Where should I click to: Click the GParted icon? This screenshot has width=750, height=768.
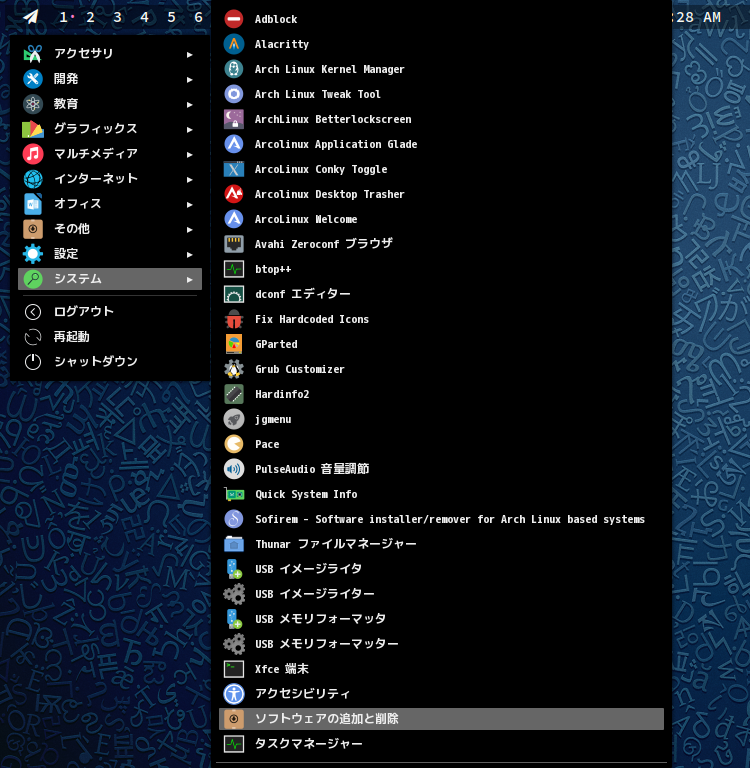[234, 344]
